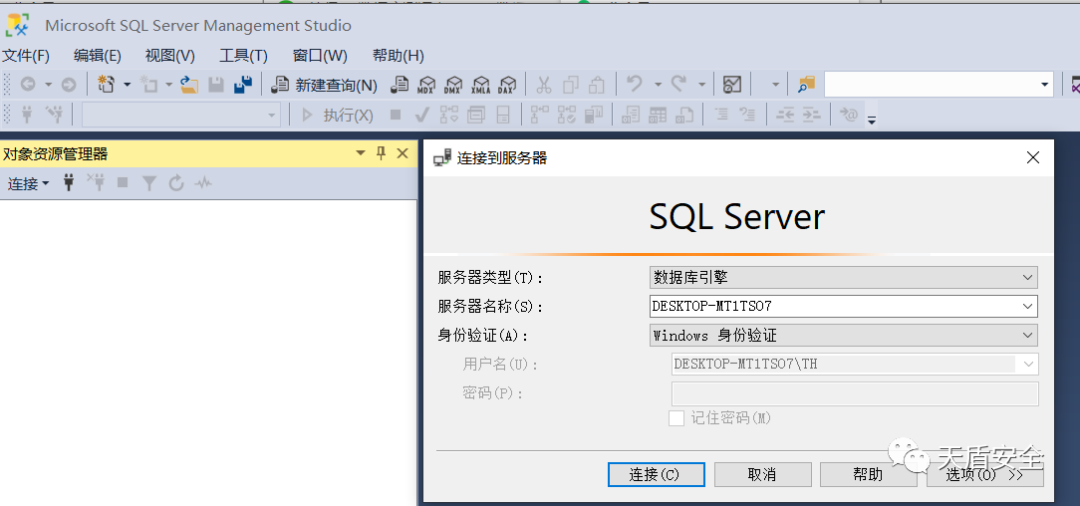
Task: Click the Open File folder icon
Action: point(189,85)
